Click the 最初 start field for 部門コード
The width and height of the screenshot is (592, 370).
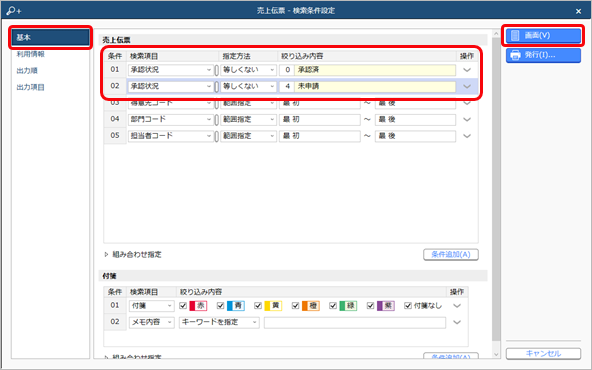tap(320, 119)
